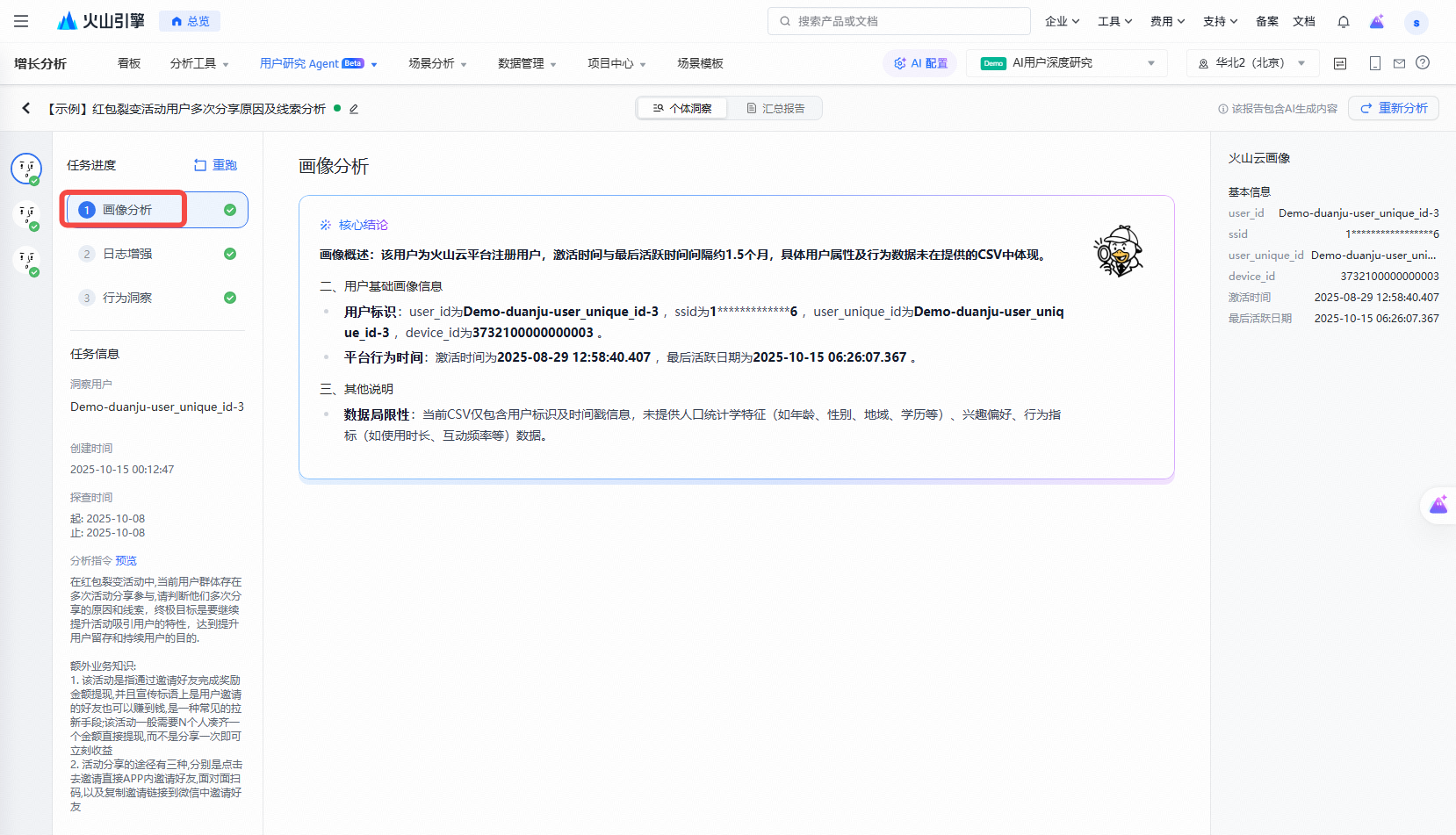Open help via the question-mark icon
This screenshot has width=1456, height=835.
coord(1423,62)
